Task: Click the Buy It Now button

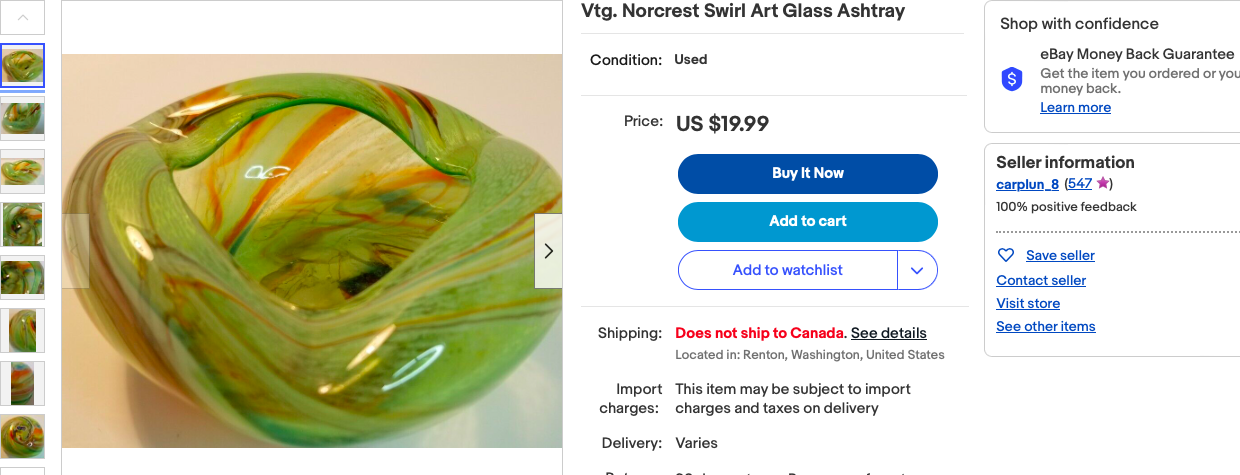Action: [807, 173]
